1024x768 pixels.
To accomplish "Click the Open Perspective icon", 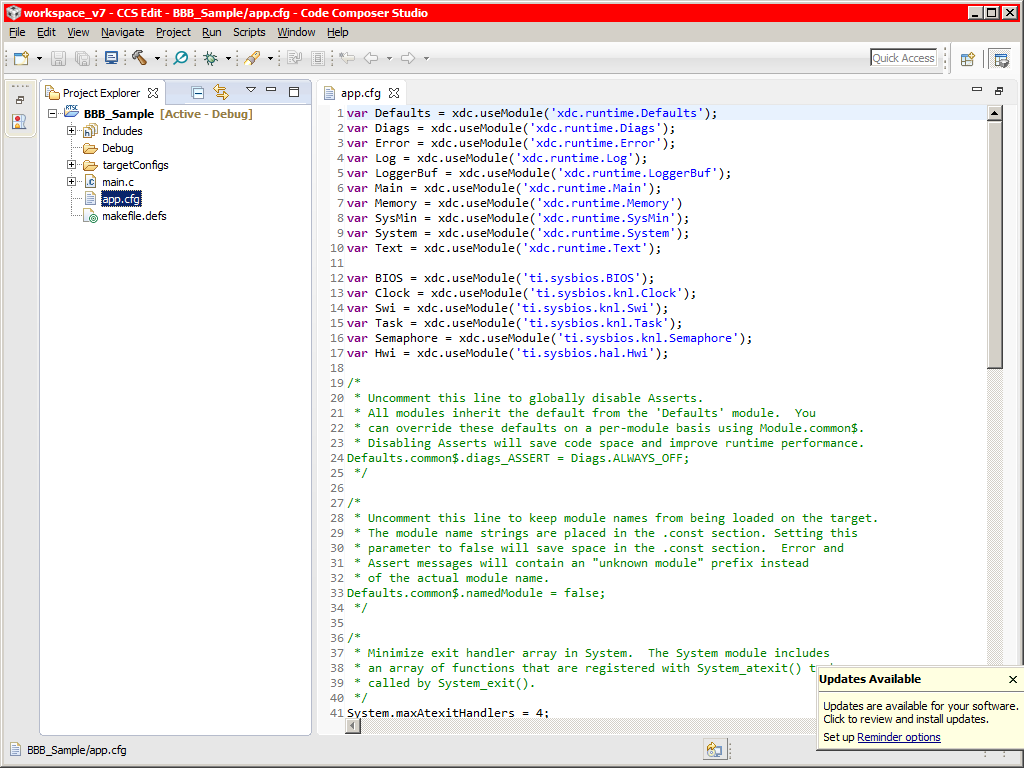I will click(x=968, y=59).
